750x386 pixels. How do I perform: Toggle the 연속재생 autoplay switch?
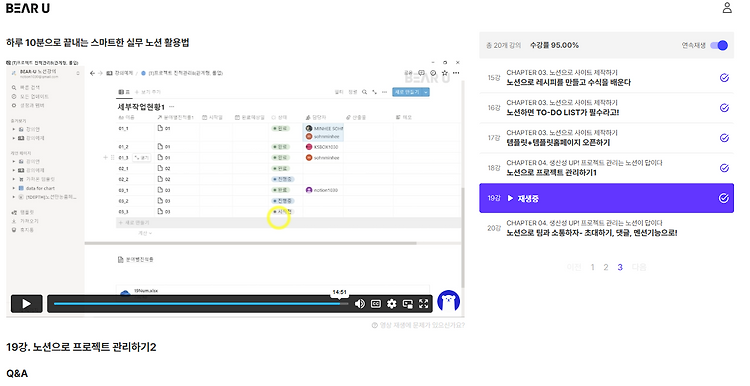(x=719, y=45)
